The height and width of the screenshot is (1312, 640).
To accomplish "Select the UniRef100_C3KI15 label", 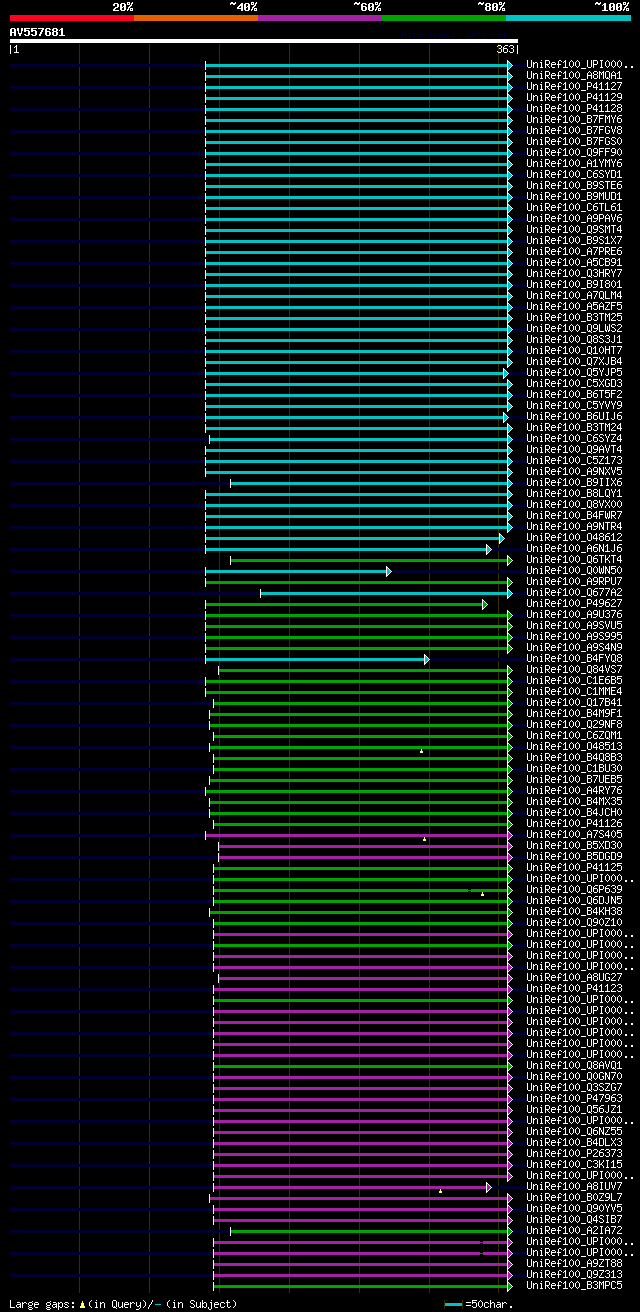I will click(x=574, y=1165).
